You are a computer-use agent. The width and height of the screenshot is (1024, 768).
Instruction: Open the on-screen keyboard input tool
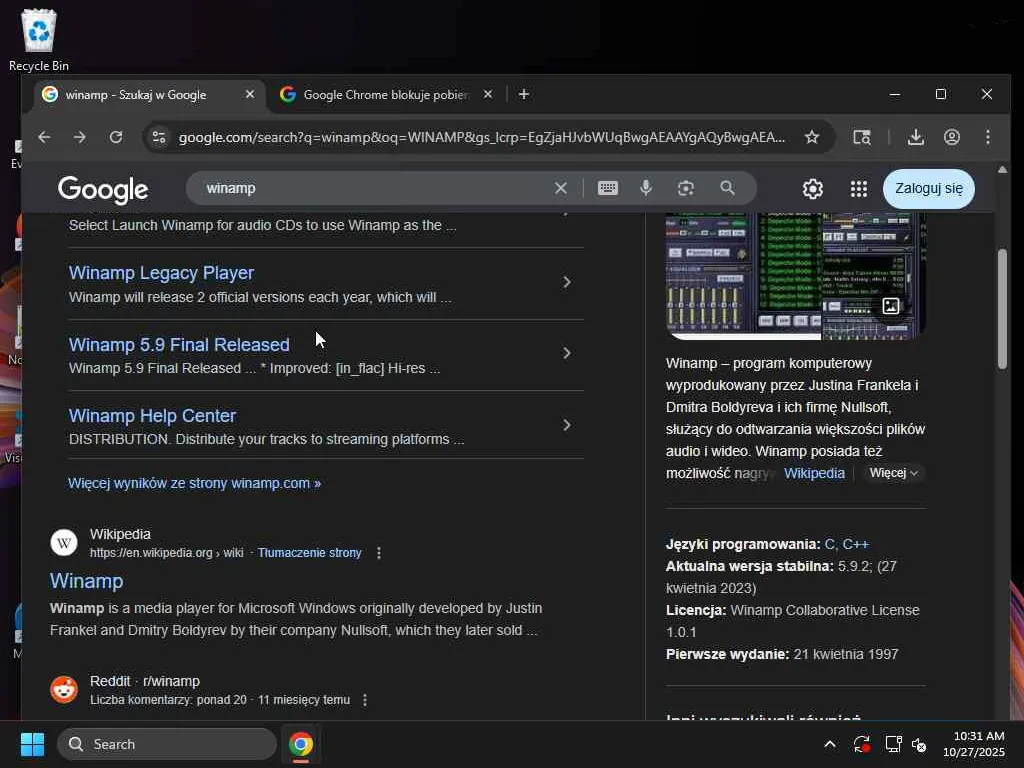coord(607,188)
